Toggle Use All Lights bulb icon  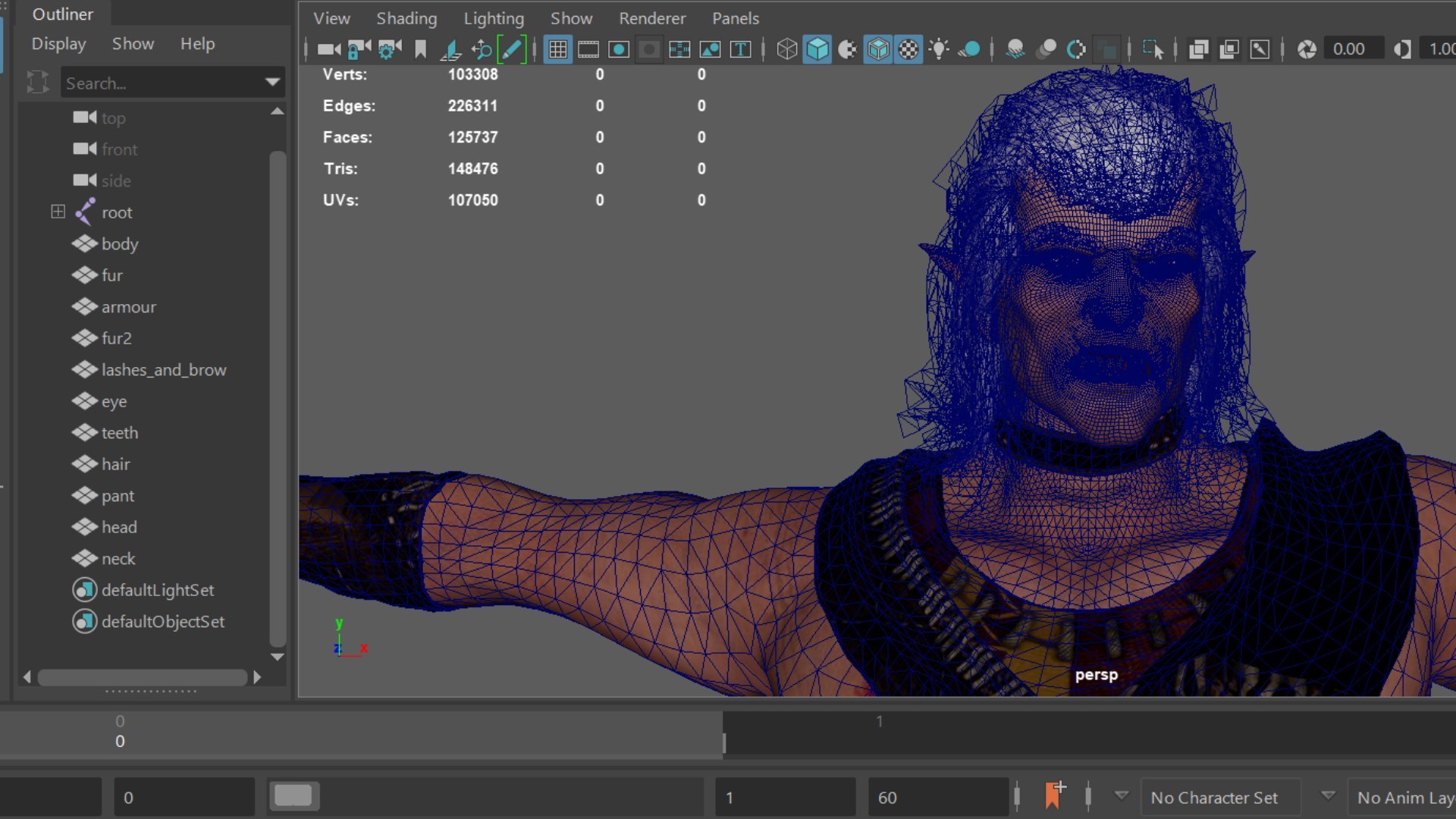click(939, 49)
